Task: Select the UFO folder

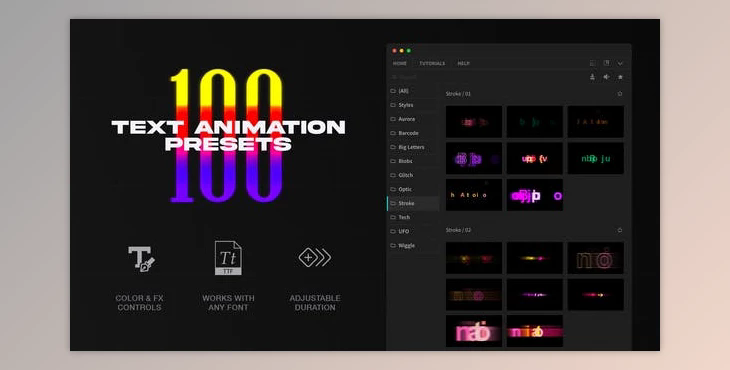Action: point(413,231)
